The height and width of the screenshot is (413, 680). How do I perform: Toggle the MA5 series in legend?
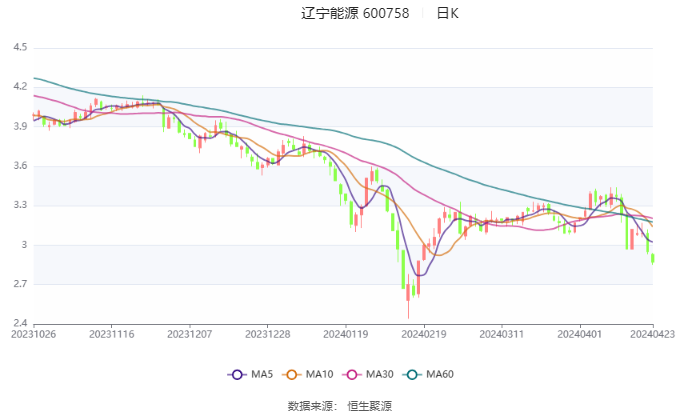[x=250, y=374]
